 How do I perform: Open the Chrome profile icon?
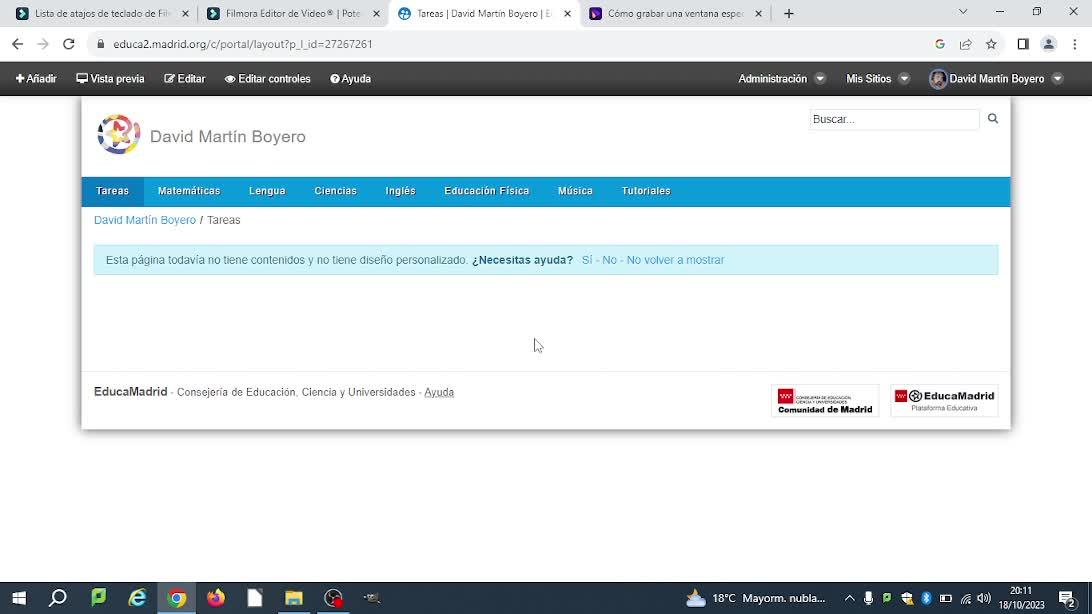1048,44
